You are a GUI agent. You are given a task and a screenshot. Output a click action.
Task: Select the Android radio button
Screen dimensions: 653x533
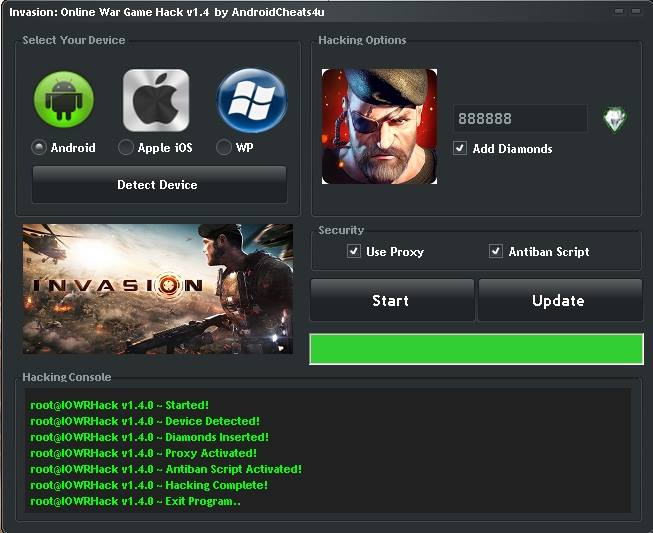[39, 147]
